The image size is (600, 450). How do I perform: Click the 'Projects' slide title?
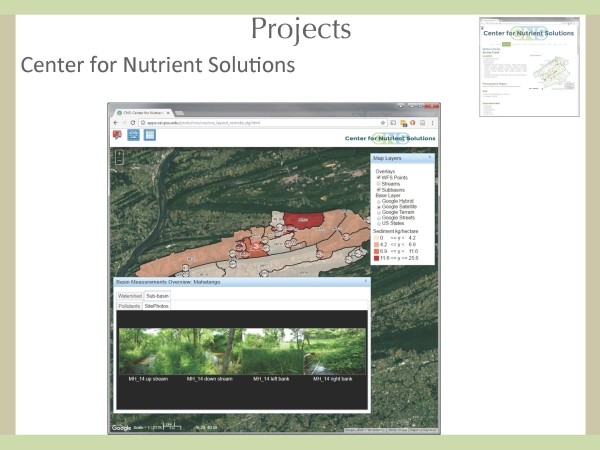(x=301, y=29)
